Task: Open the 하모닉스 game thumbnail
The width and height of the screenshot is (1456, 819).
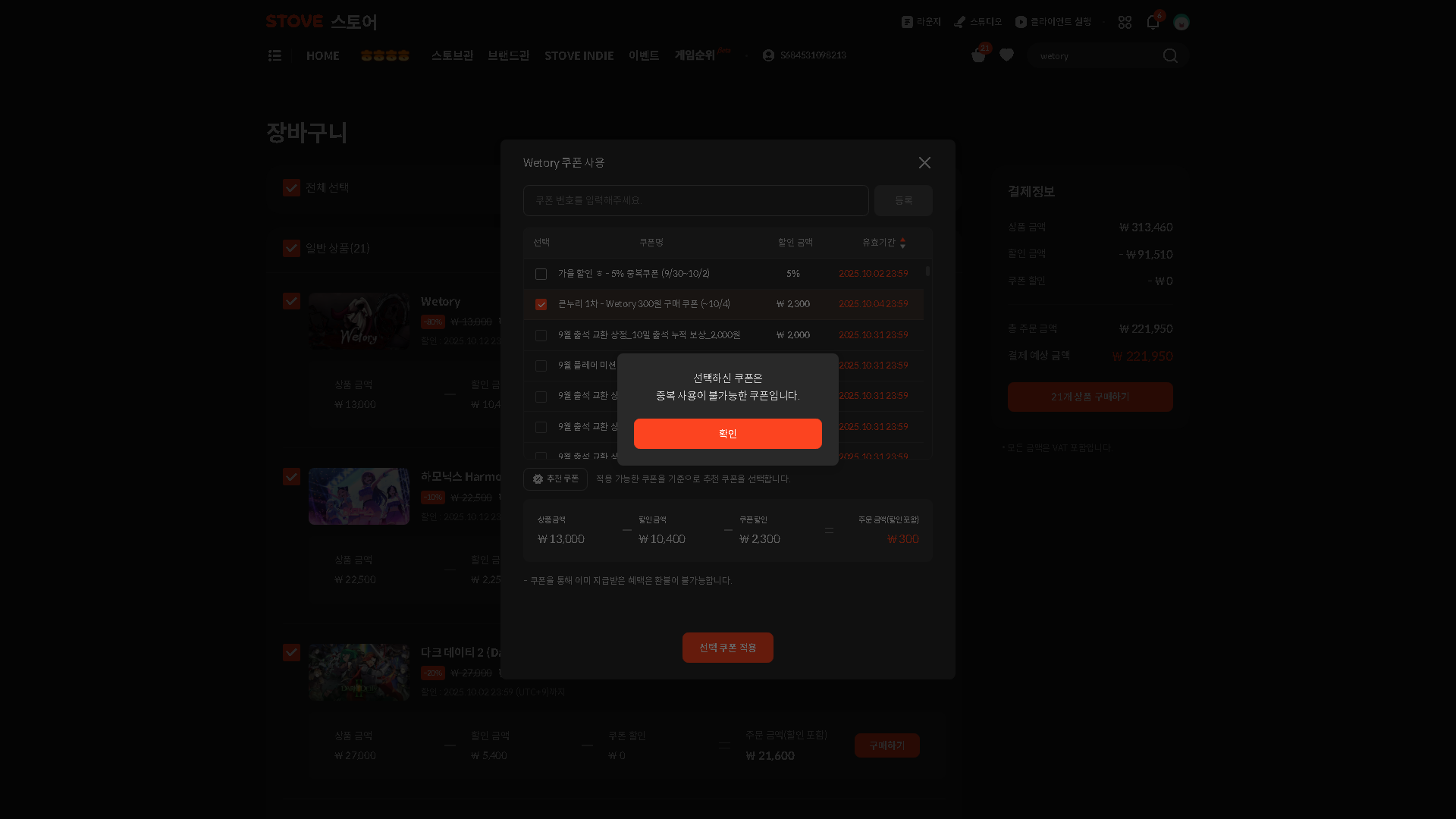Action: pos(359,497)
